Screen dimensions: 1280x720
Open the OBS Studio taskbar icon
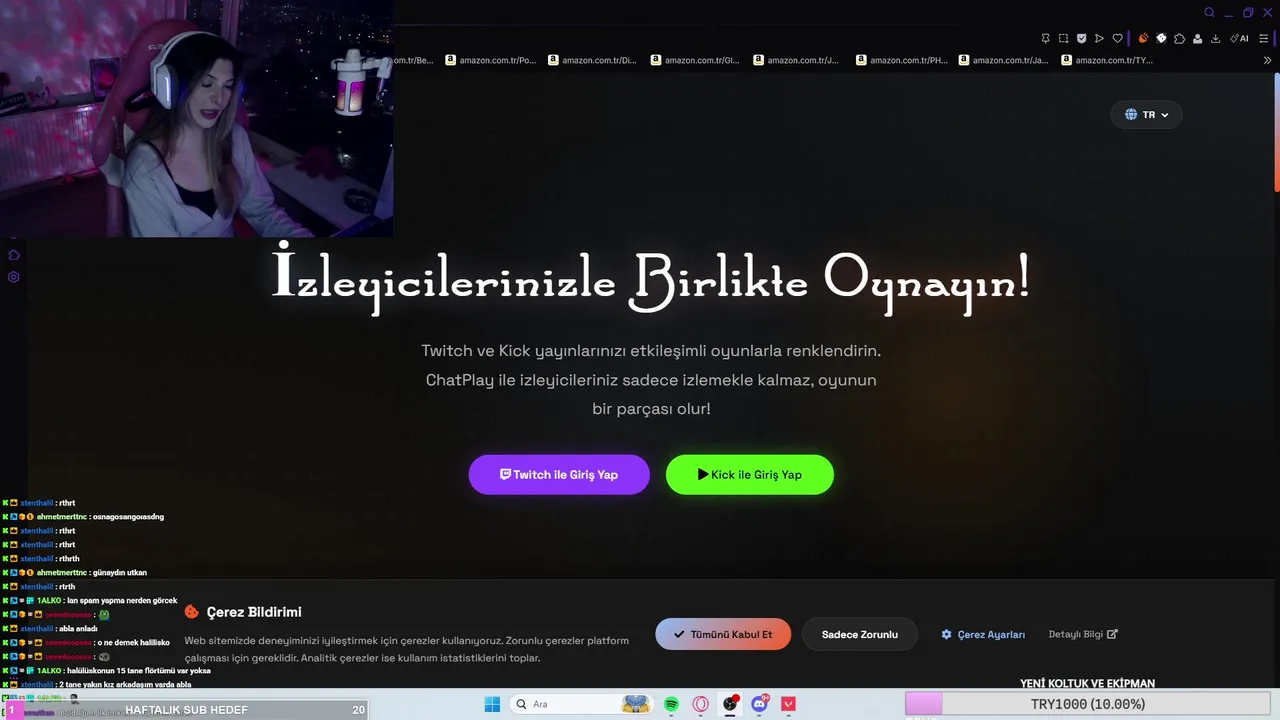point(730,704)
